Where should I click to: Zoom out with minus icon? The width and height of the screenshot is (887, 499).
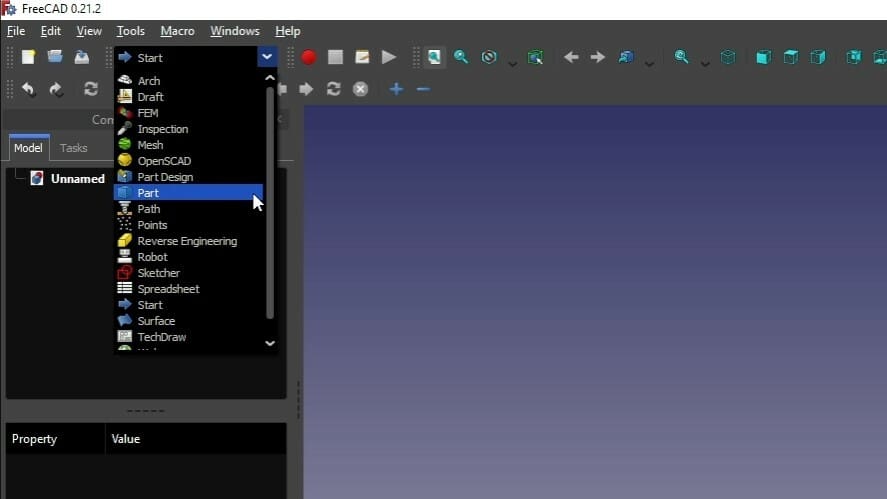click(423, 89)
